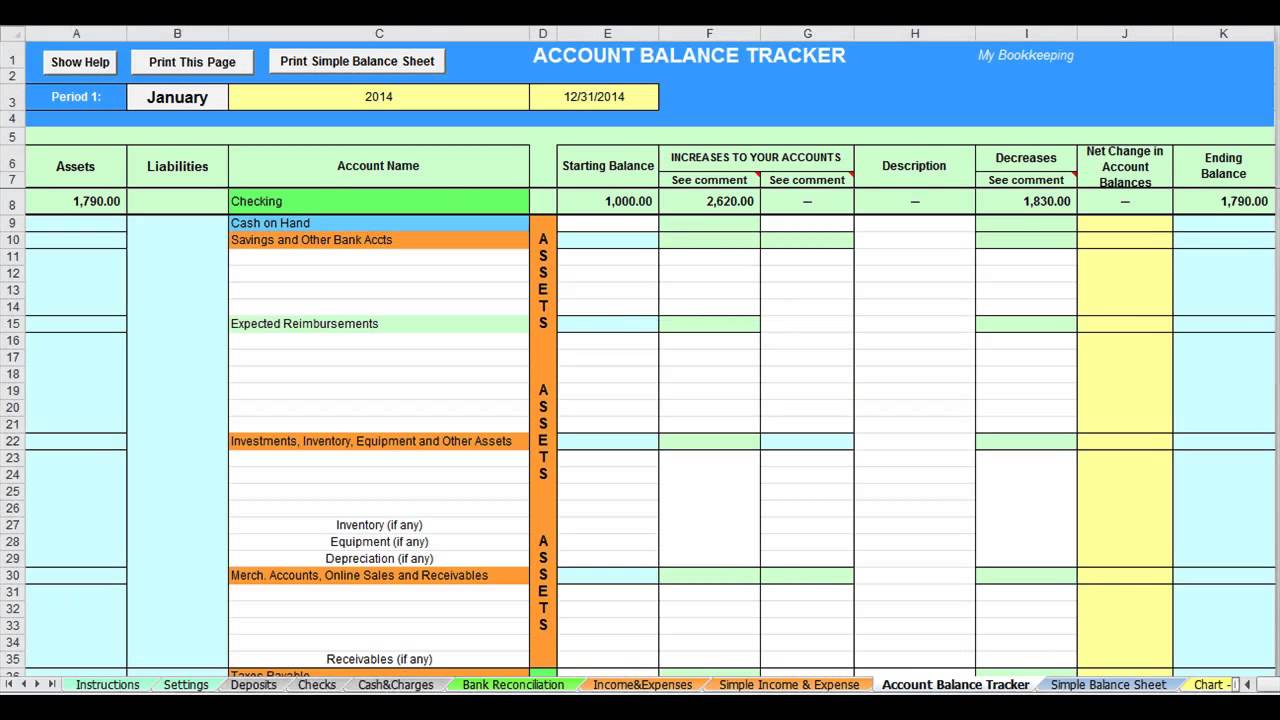The width and height of the screenshot is (1280, 720).
Task: Click See comment cell under Decreases
Action: tap(1026, 180)
